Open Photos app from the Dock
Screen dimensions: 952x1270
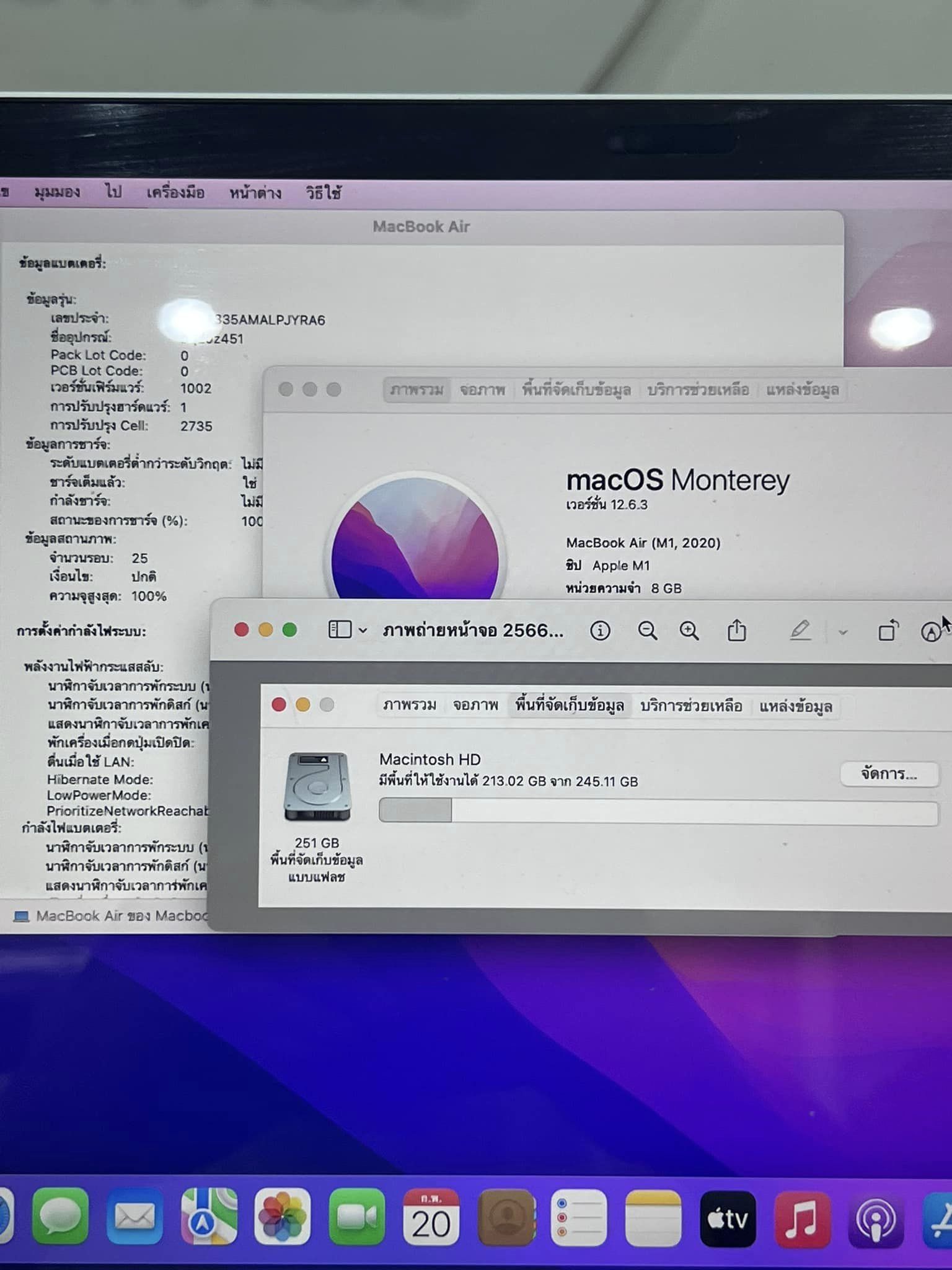click(x=283, y=1217)
